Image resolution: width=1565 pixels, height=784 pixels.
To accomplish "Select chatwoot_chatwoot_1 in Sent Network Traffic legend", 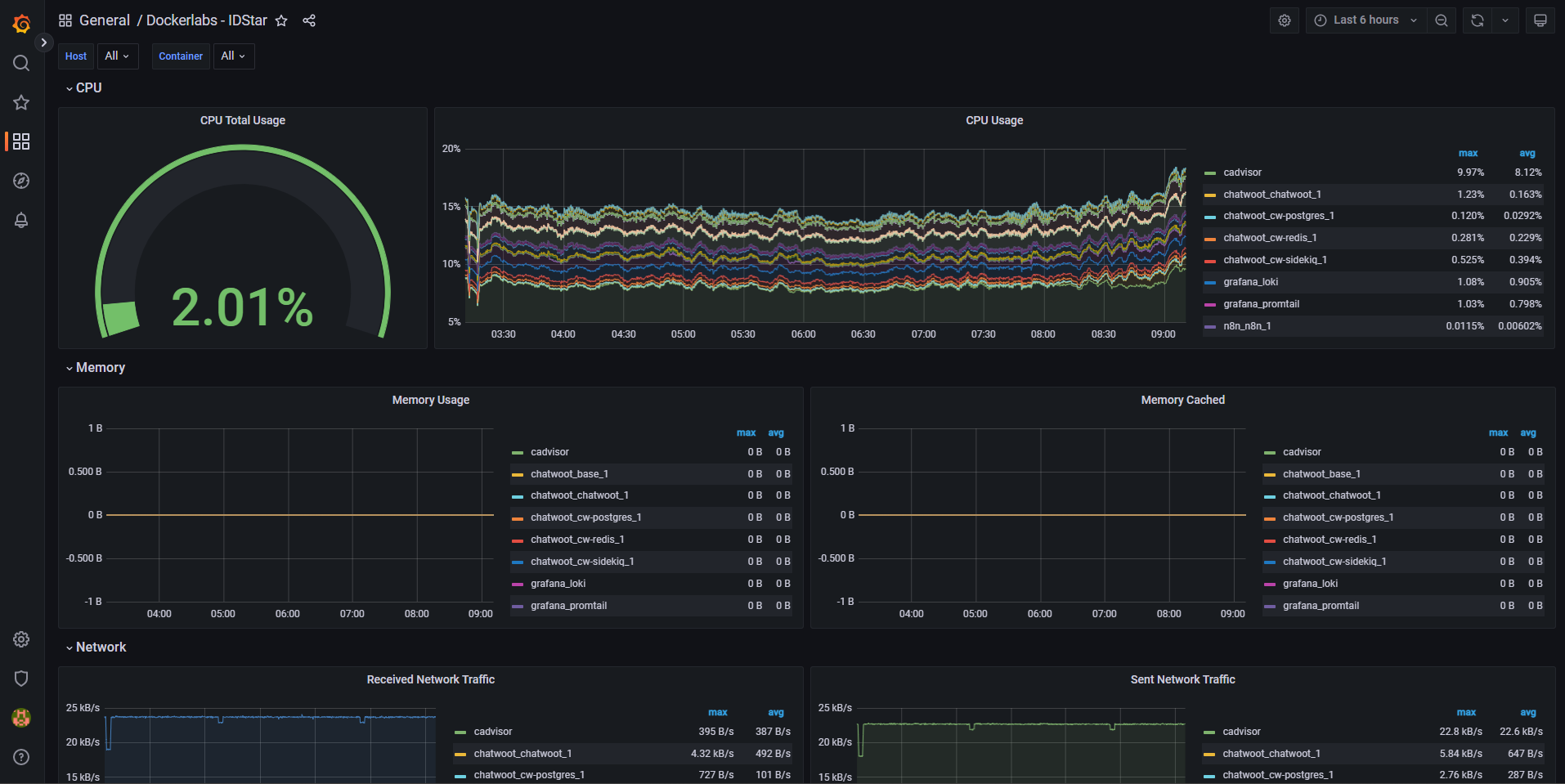I will point(1271,754).
